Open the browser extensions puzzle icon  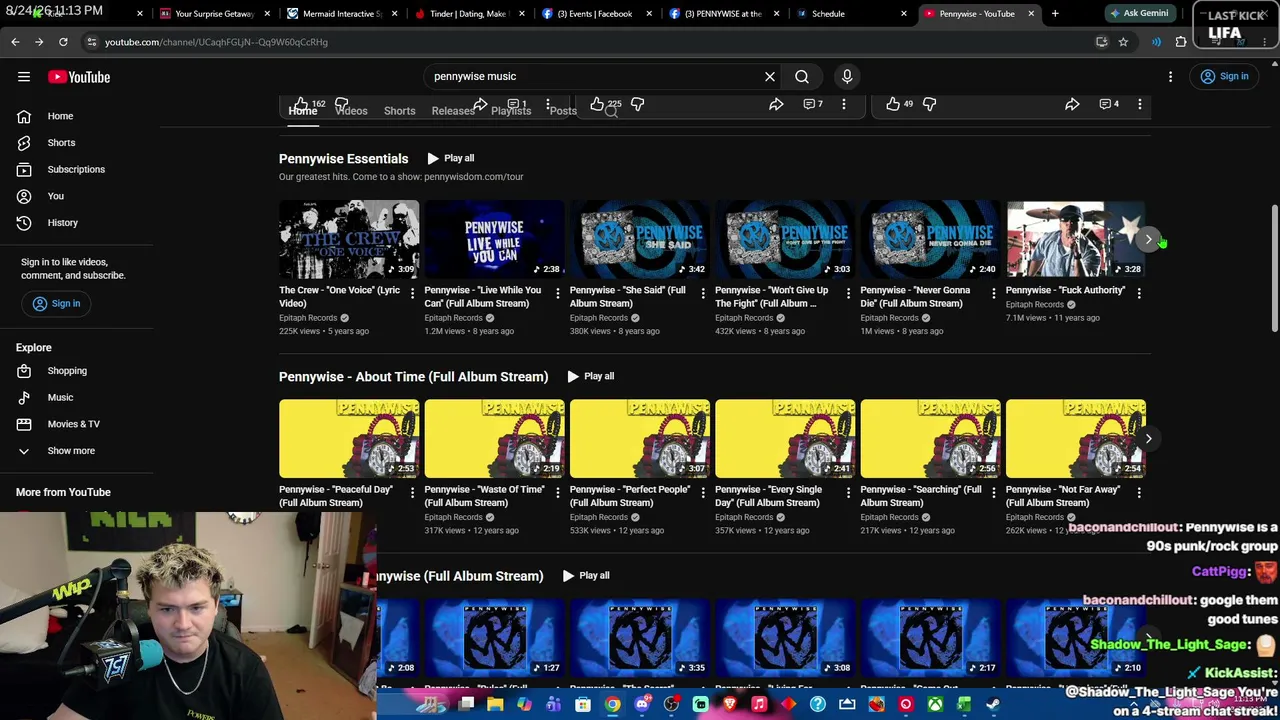click(1181, 42)
